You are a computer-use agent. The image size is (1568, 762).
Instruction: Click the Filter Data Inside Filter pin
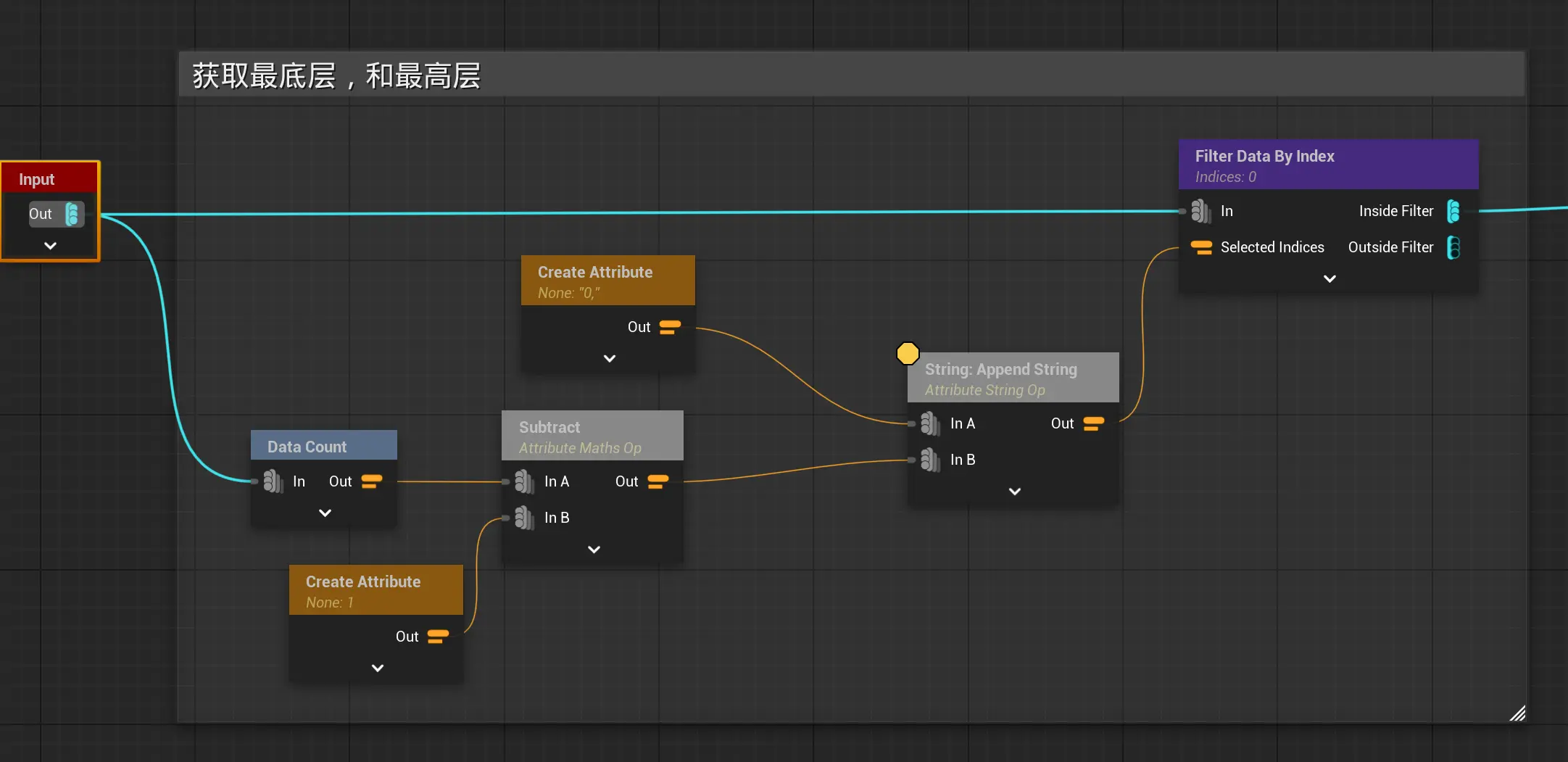(x=1453, y=211)
